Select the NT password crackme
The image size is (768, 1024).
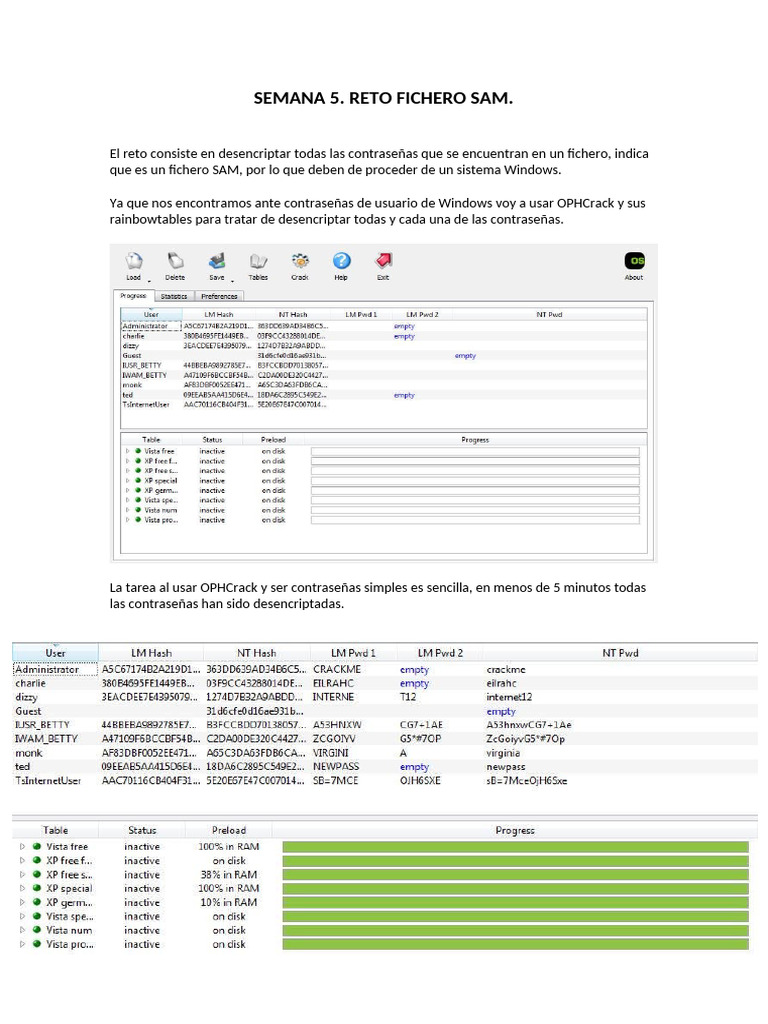(506, 669)
